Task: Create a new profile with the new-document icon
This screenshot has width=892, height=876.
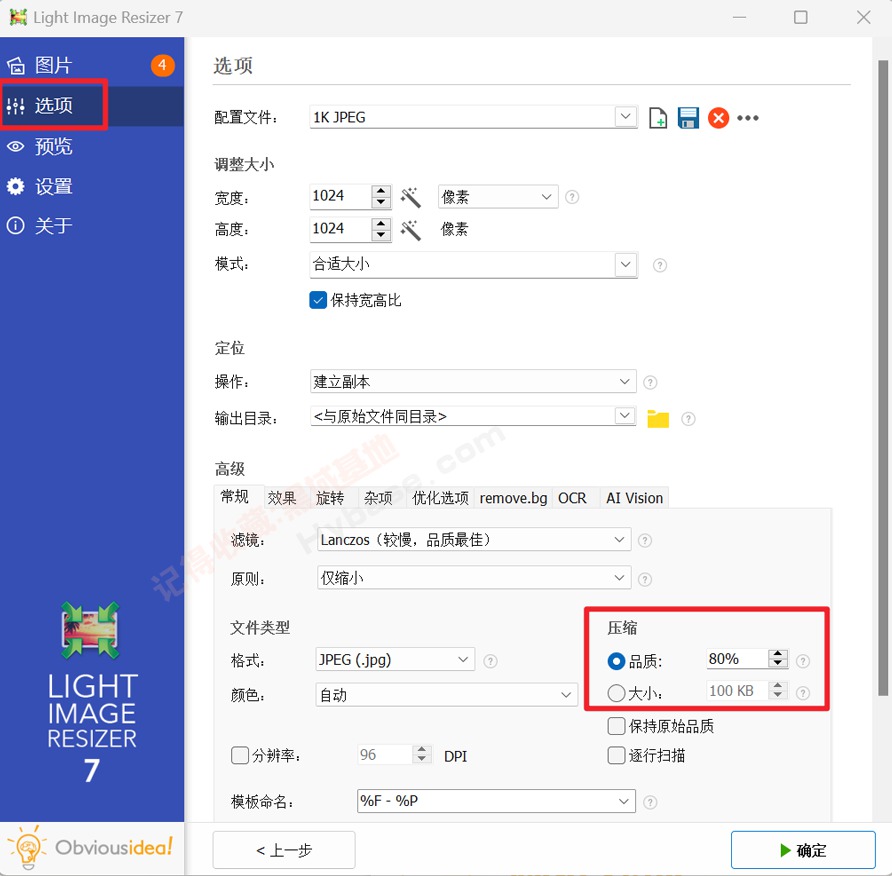Action: click(658, 117)
